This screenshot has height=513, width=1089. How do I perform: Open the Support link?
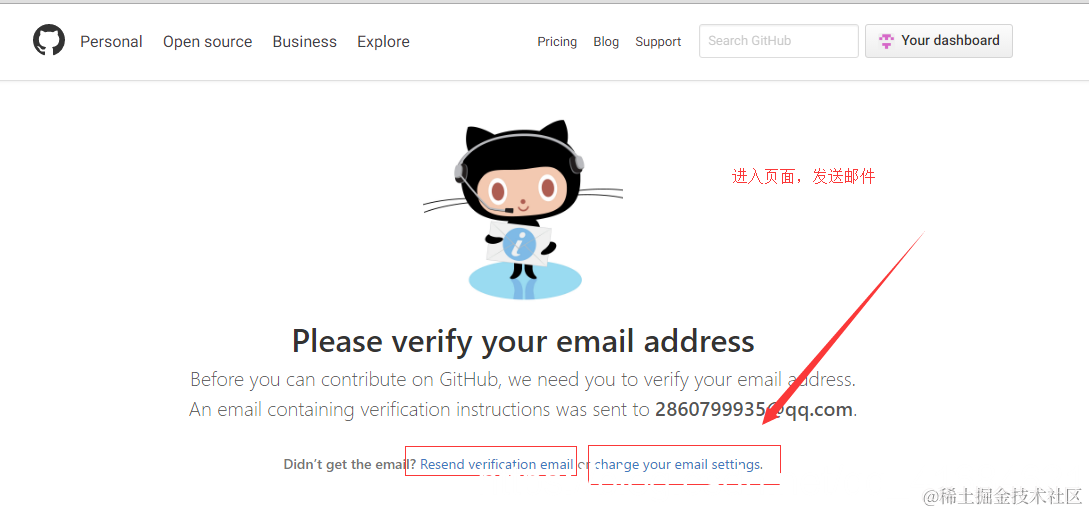coord(658,42)
